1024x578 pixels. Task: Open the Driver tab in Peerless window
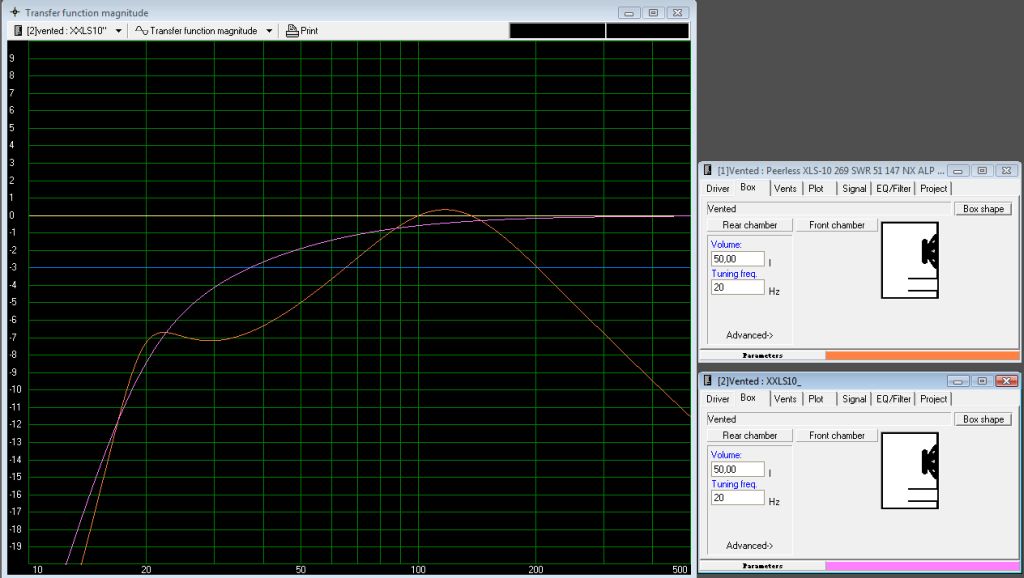pyautogui.click(x=717, y=188)
